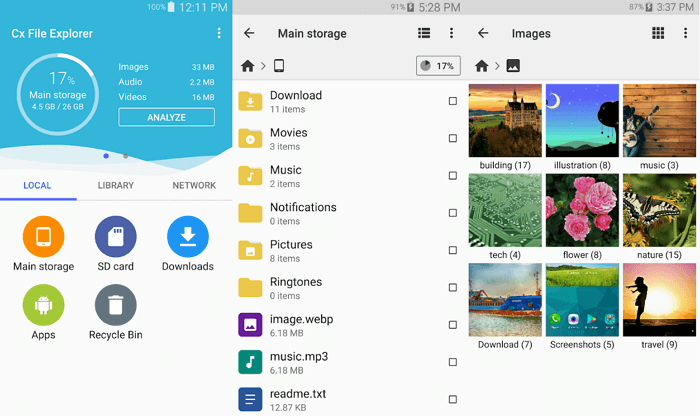700x416 pixels.
Task: Open overflow menu in Cx File Explorer header
Action: tap(219, 33)
